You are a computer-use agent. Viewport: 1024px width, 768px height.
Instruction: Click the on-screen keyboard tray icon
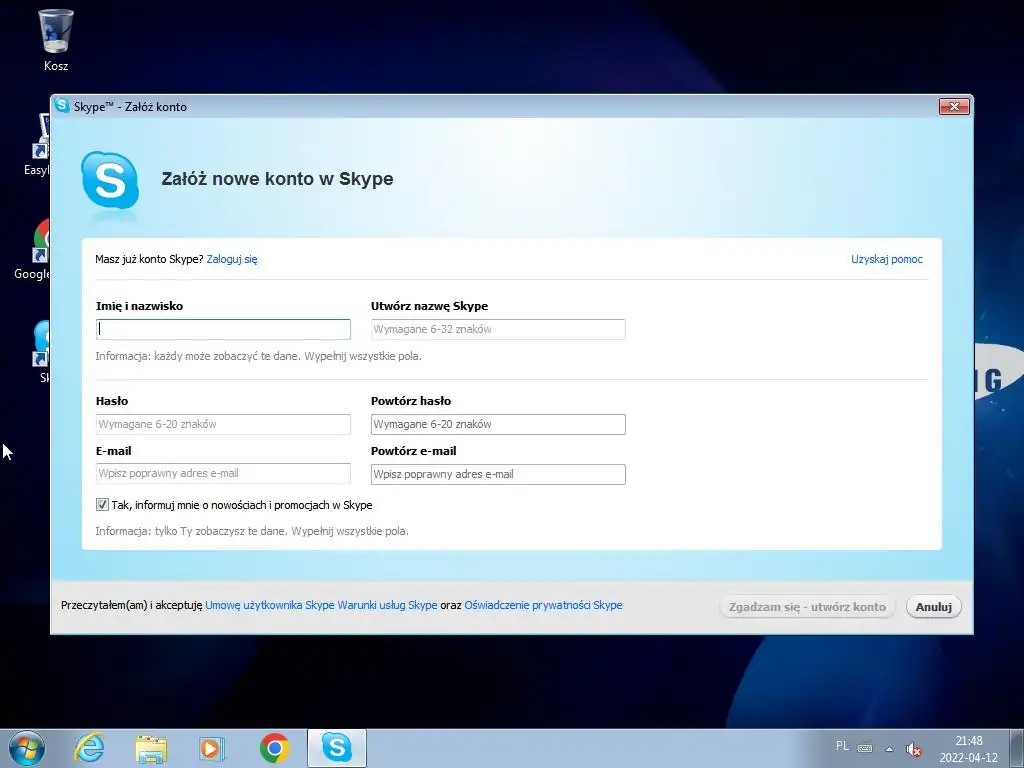tap(865, 748)
